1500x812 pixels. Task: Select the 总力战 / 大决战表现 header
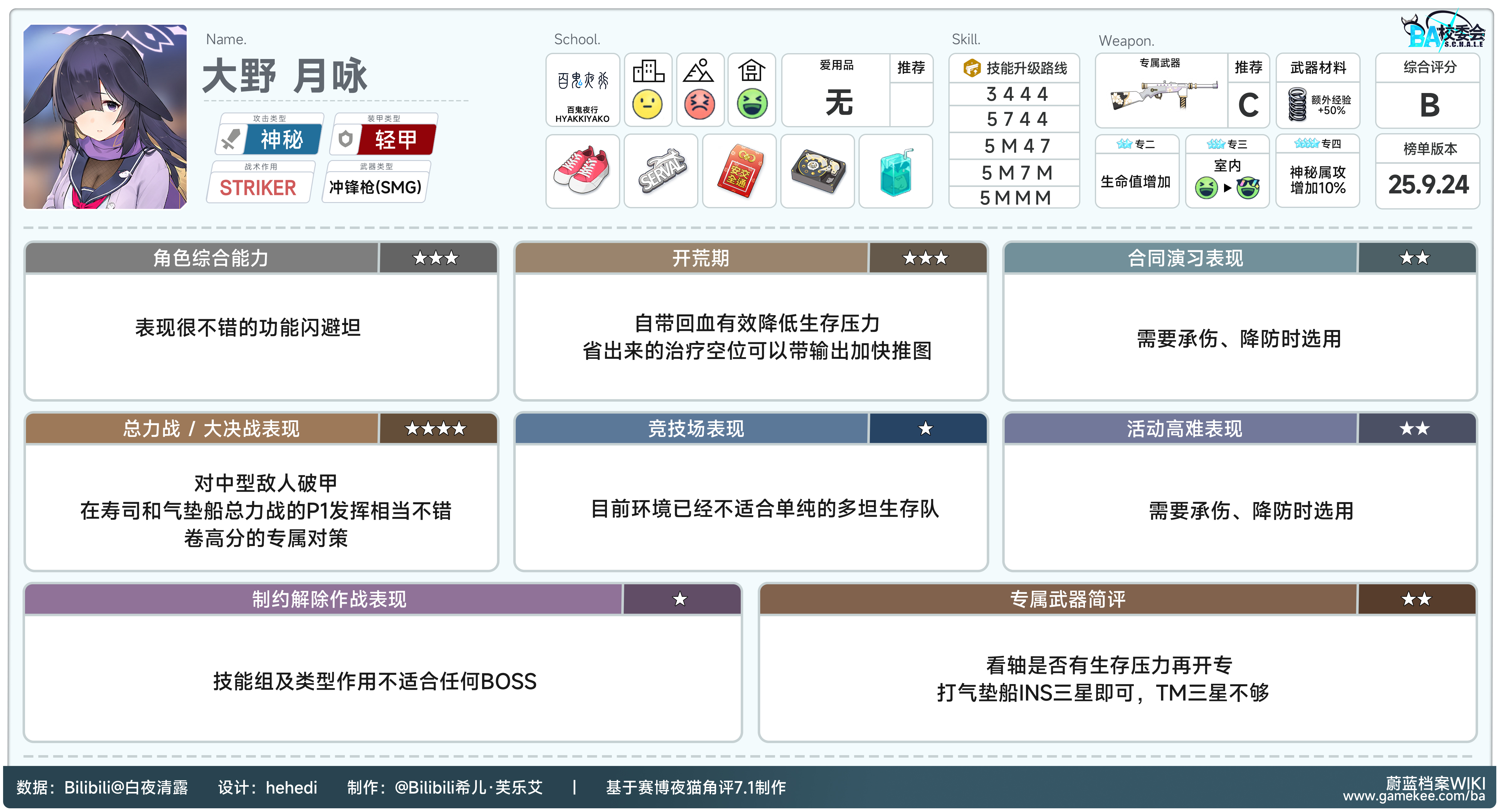pyautogui.click(x=211, y=429)
